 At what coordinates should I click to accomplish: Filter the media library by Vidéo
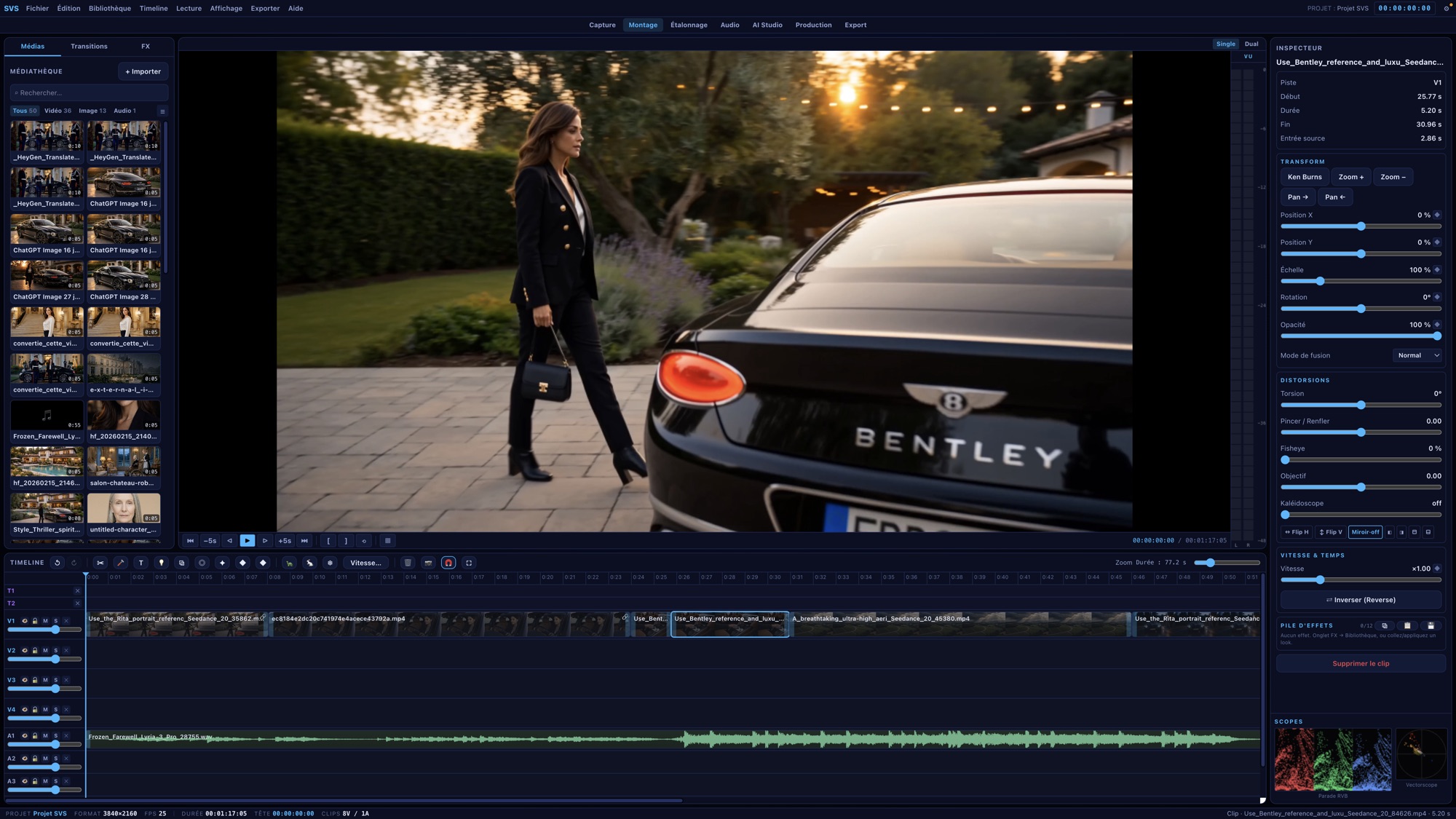(x=58, y=111)
